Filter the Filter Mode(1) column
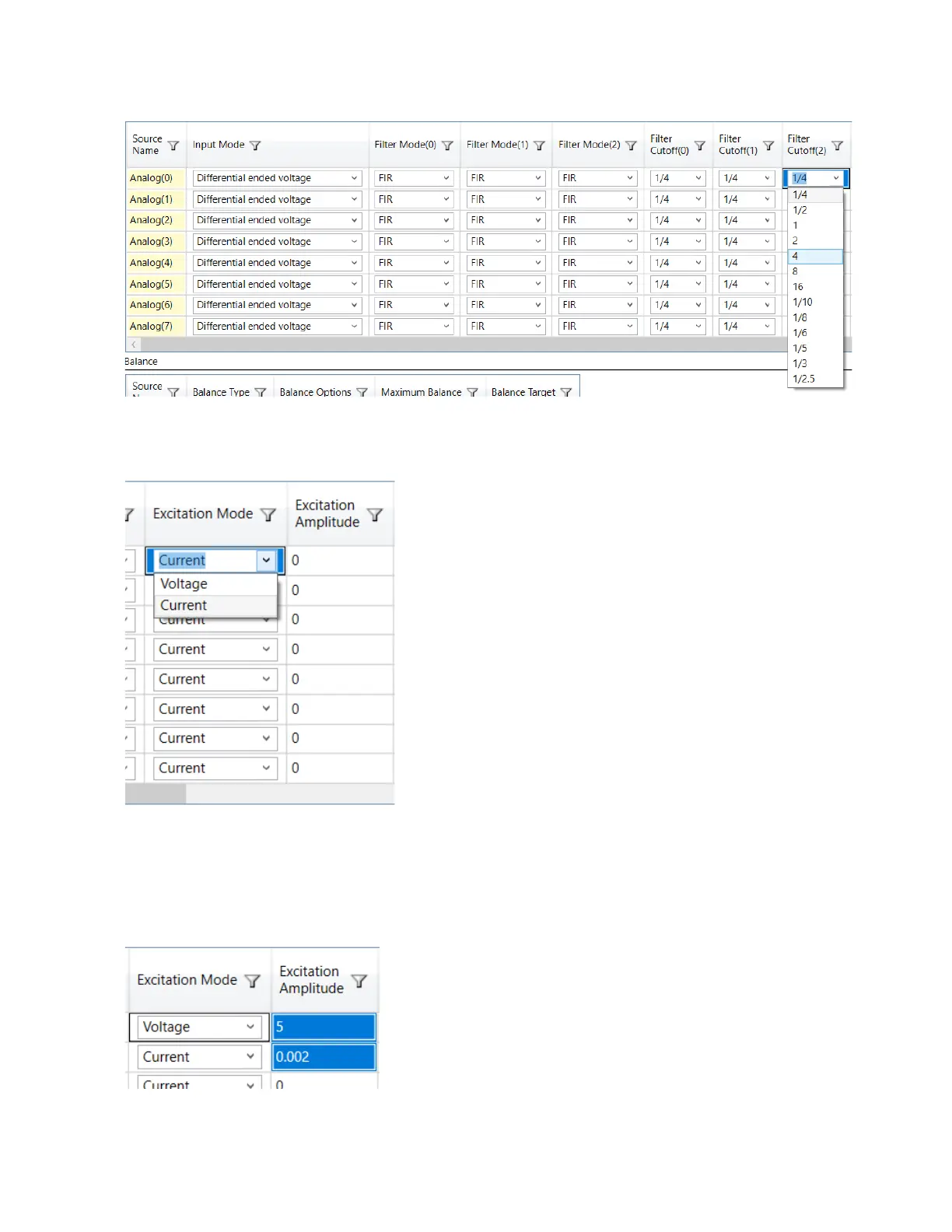The height and width of the screenshot is (1232, 952). point(539,145)
